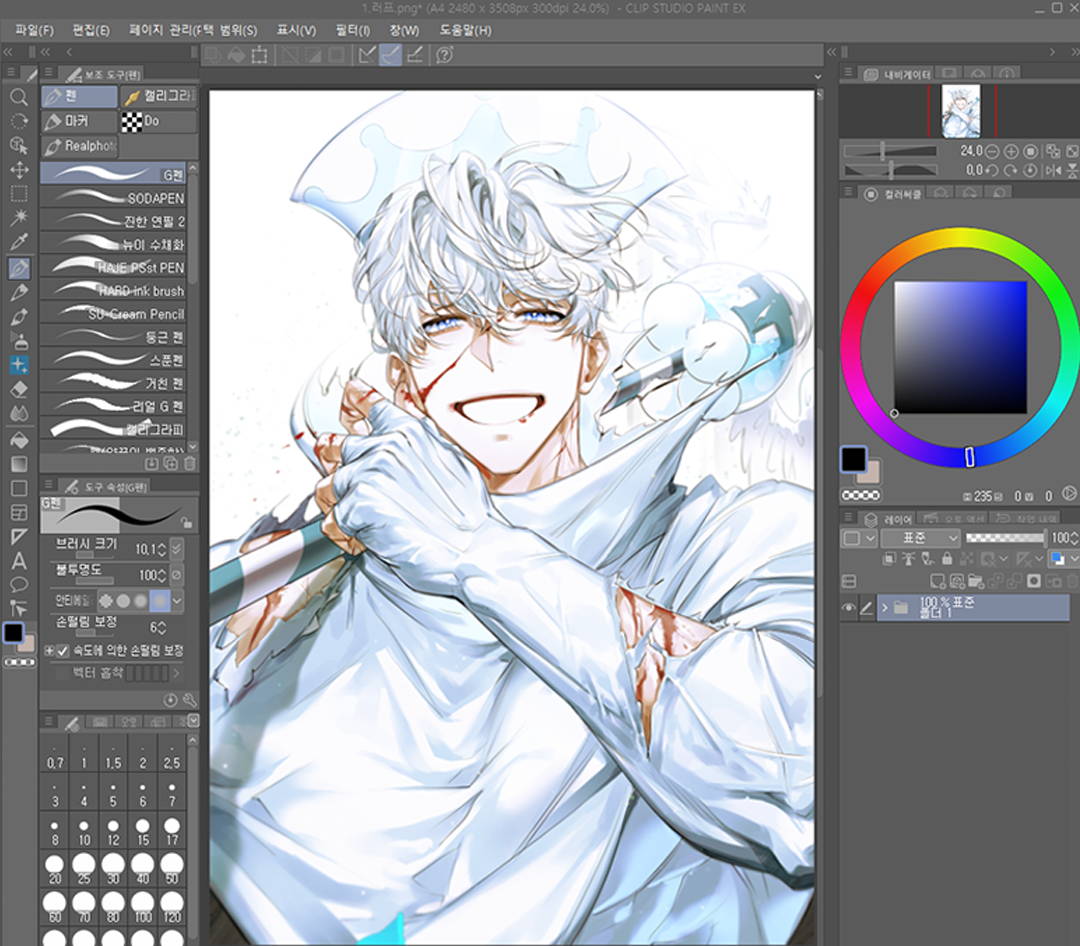Delete sub tool with trash icon
1080x946 pixels.
pyautogui.click(x=189, y=464)
